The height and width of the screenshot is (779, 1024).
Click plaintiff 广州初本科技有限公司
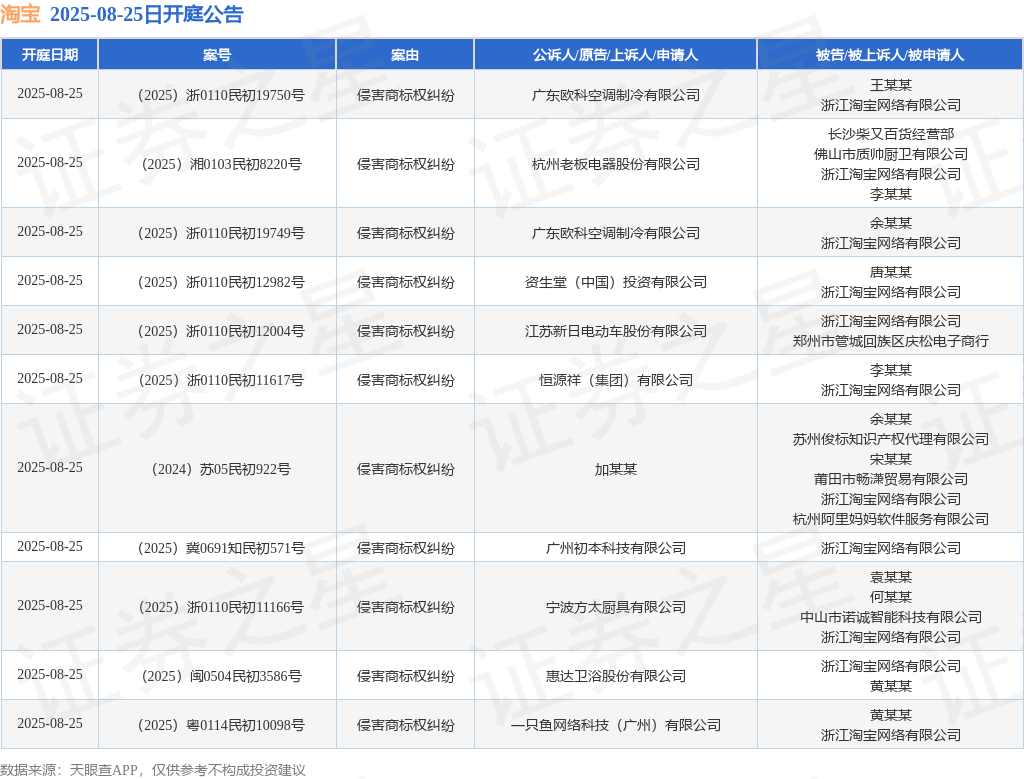click(x=615, y=548)
